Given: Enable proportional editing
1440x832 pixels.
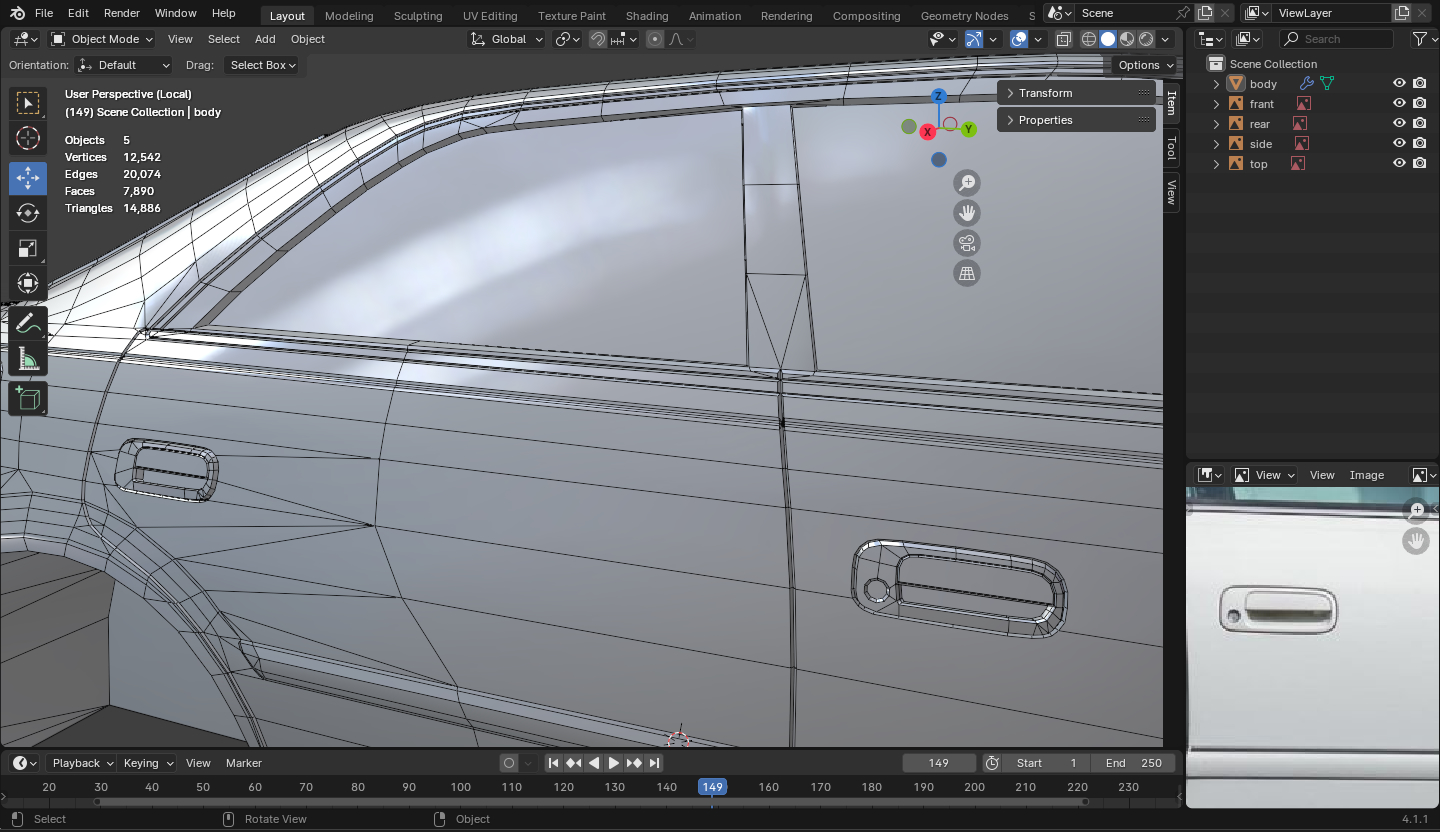Looking at the screenshot, I should click(x=655, y=39).
